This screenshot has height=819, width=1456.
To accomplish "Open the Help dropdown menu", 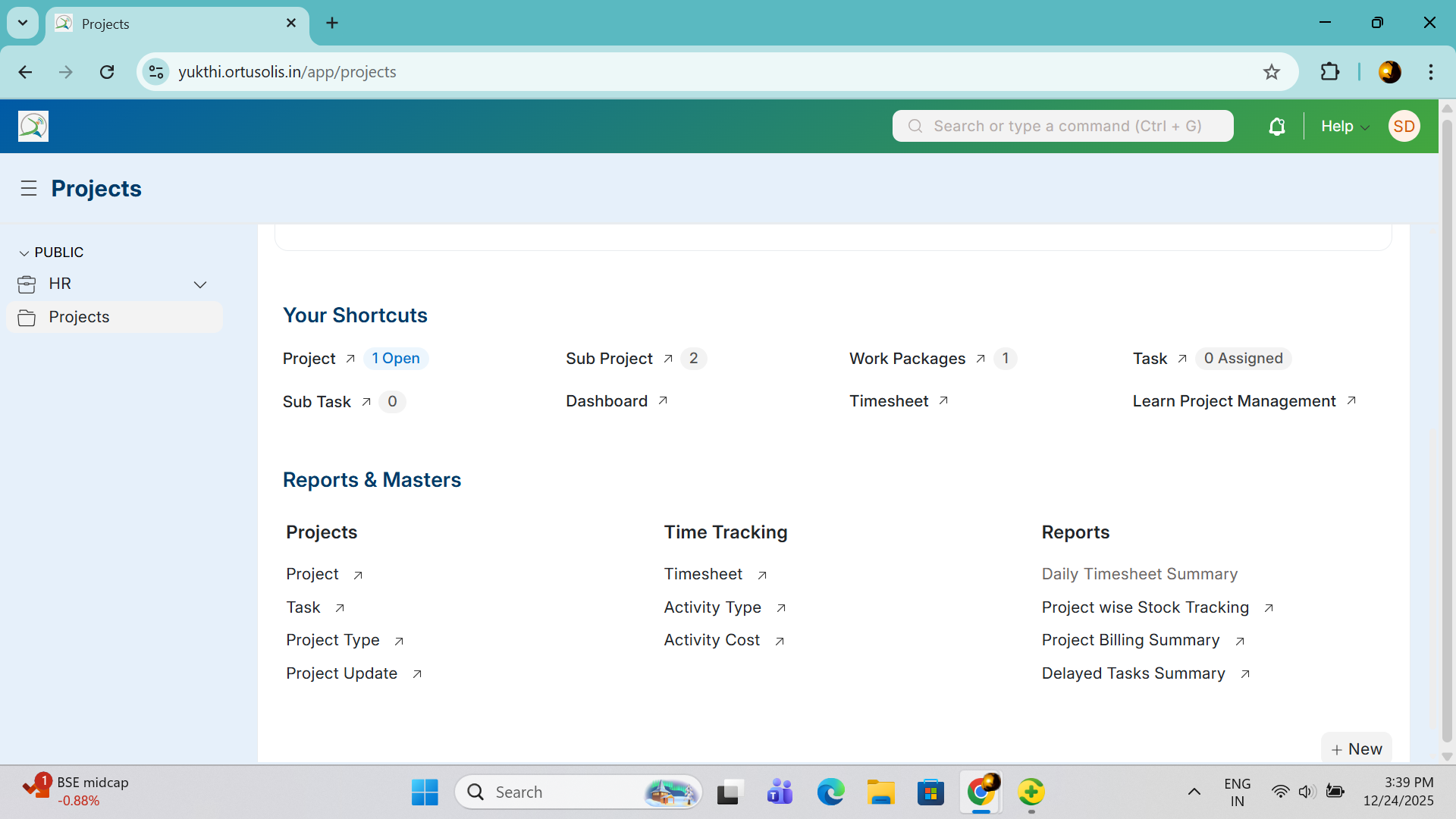I will tap(1345, 127).
